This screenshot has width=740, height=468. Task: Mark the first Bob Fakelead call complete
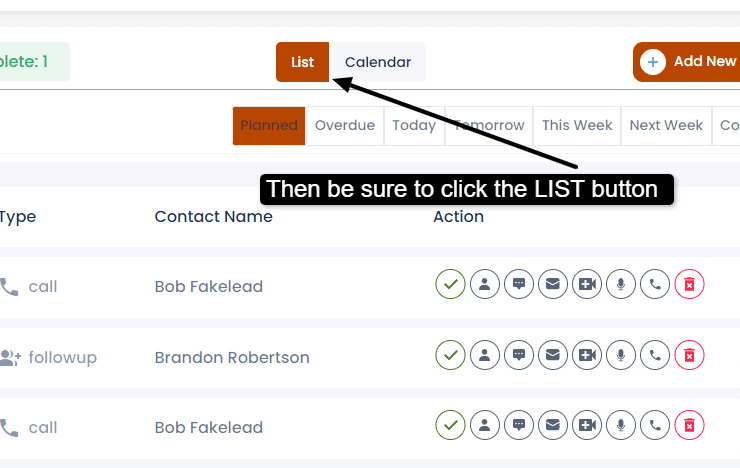point(451,285)
